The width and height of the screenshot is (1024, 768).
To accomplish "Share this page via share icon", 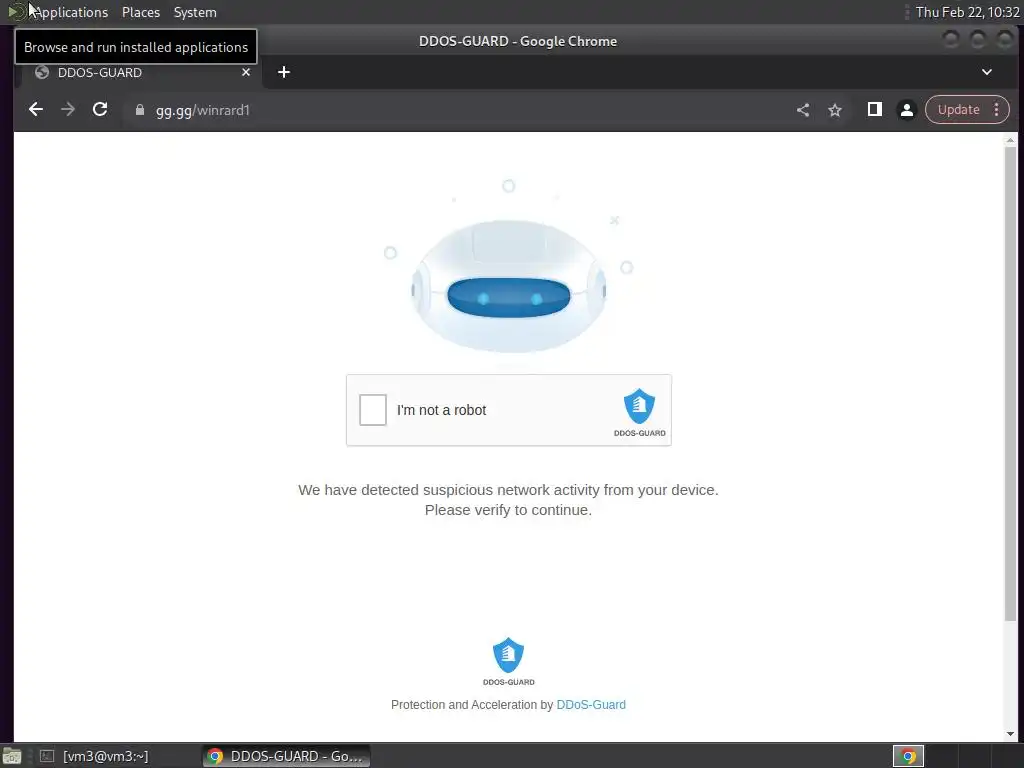I will click(x=803, y=110).
